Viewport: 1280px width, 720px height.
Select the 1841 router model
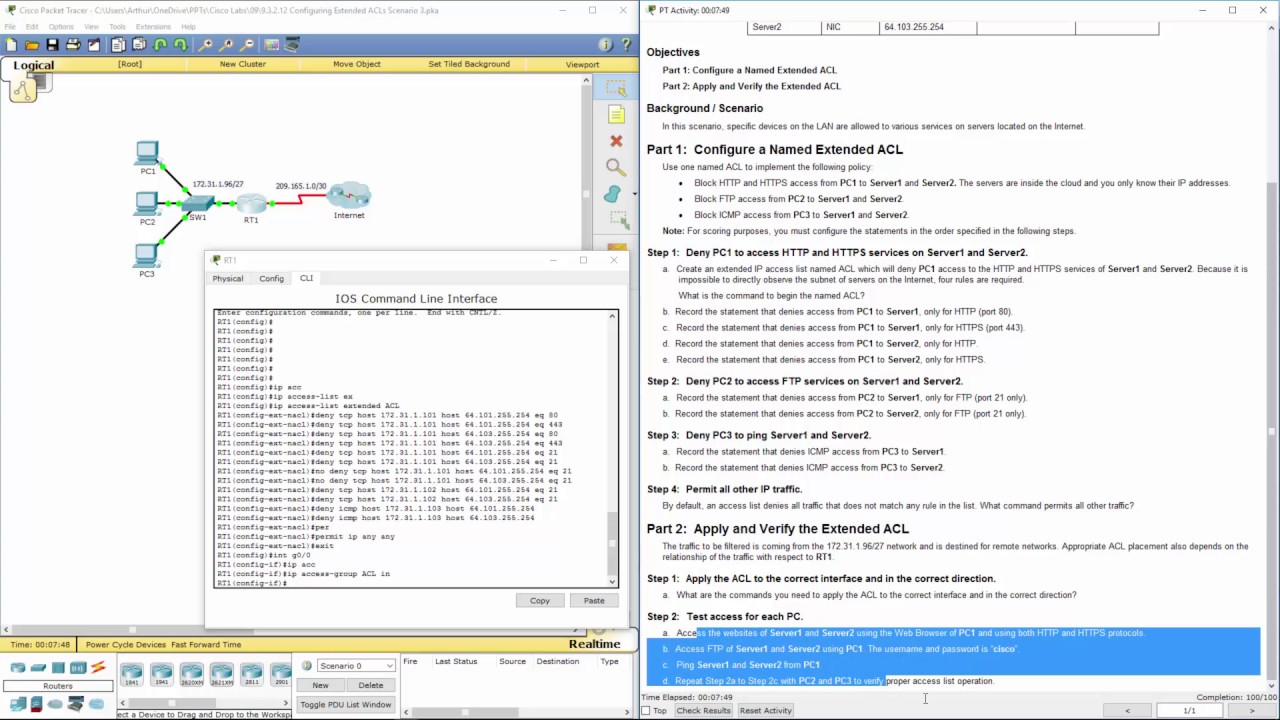131,674
